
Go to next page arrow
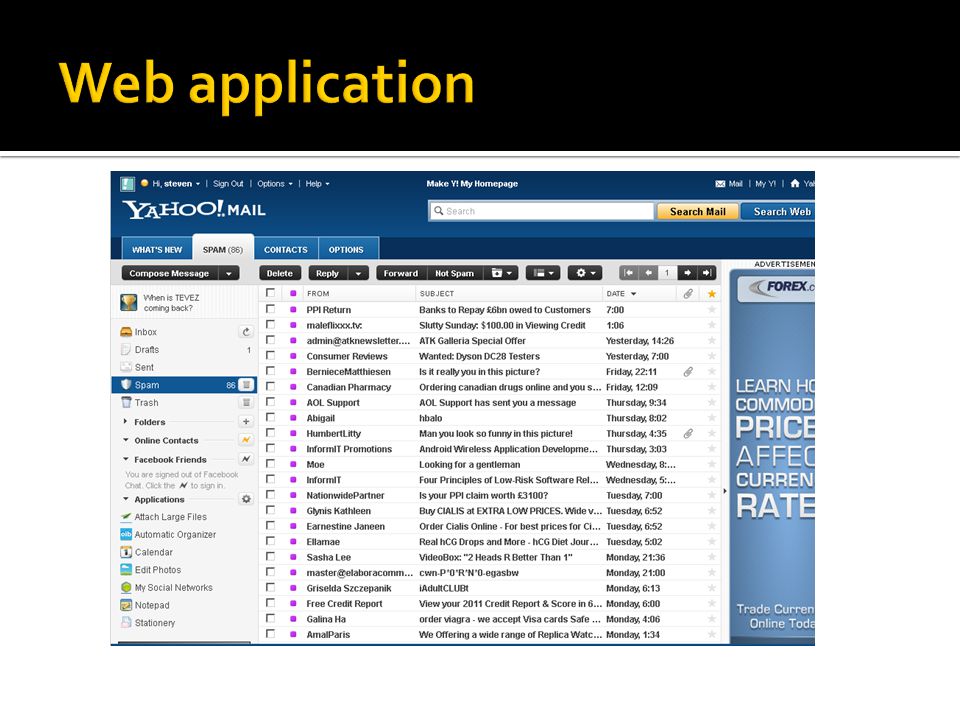[x=688, y=273]
